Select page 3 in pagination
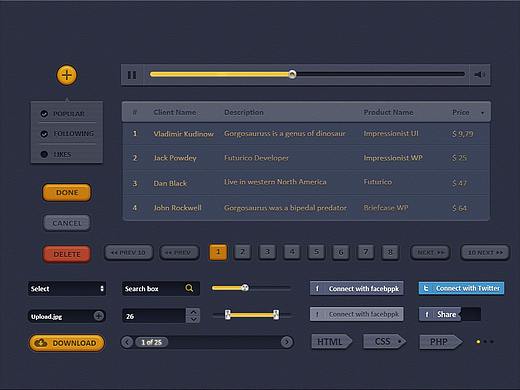 [x=267, y=252]
